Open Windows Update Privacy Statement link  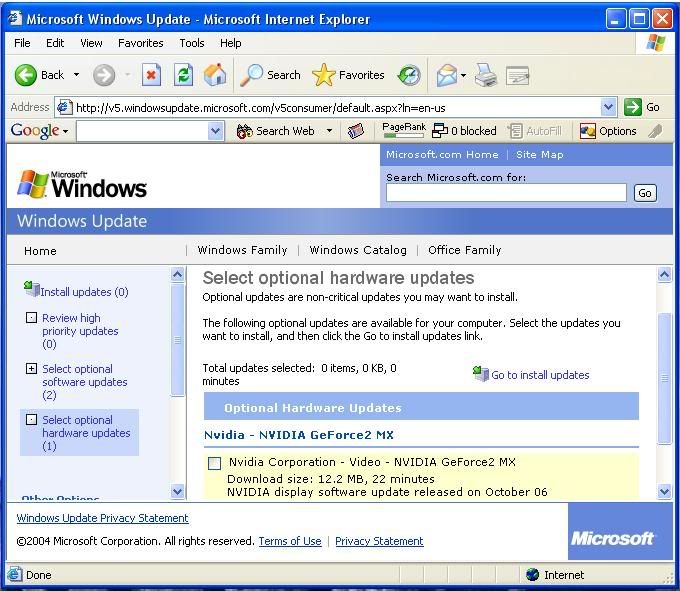[x=102, y=518]
